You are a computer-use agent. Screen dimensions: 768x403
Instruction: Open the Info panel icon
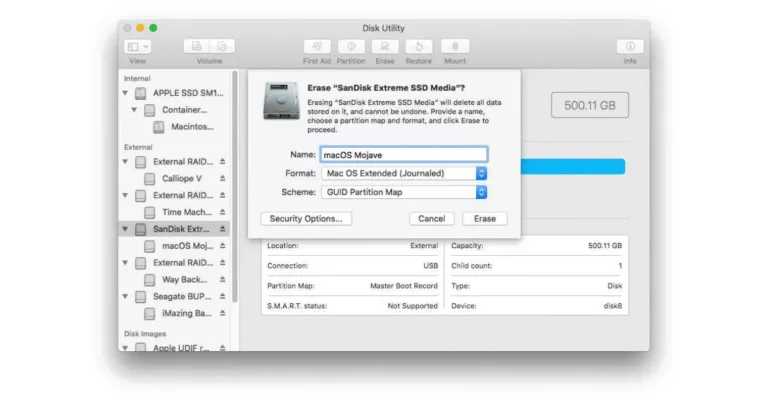(x=629, y=47)
